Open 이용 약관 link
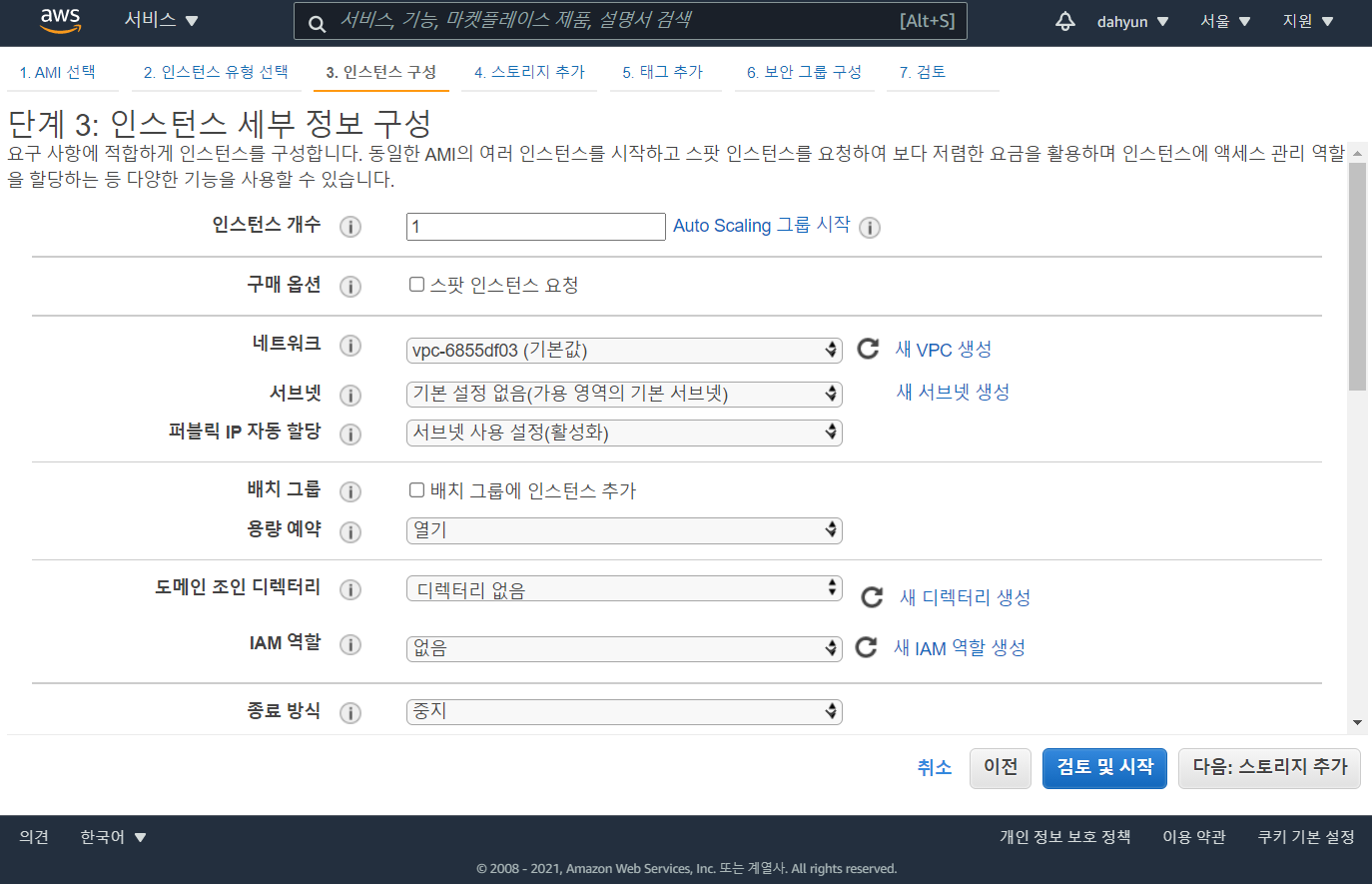This screenshot has height=884, width=1372. (1194, 837)
